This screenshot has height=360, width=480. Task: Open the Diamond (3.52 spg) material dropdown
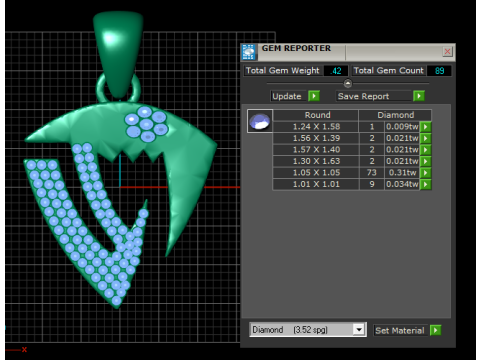359,330
